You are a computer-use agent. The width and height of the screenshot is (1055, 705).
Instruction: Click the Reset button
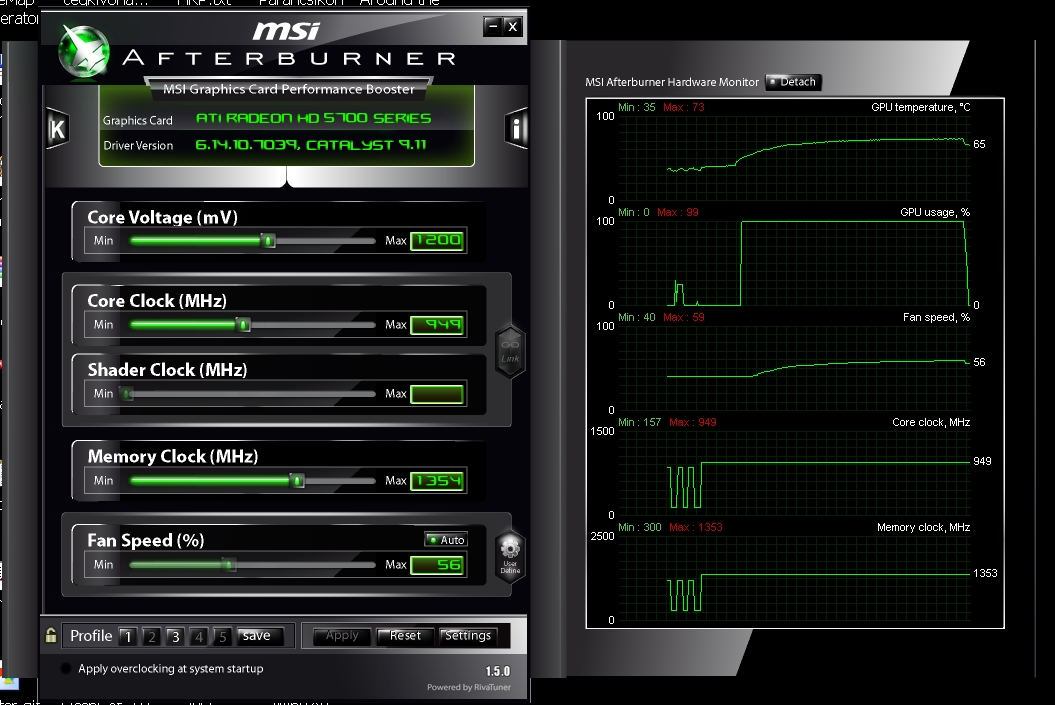404,636
